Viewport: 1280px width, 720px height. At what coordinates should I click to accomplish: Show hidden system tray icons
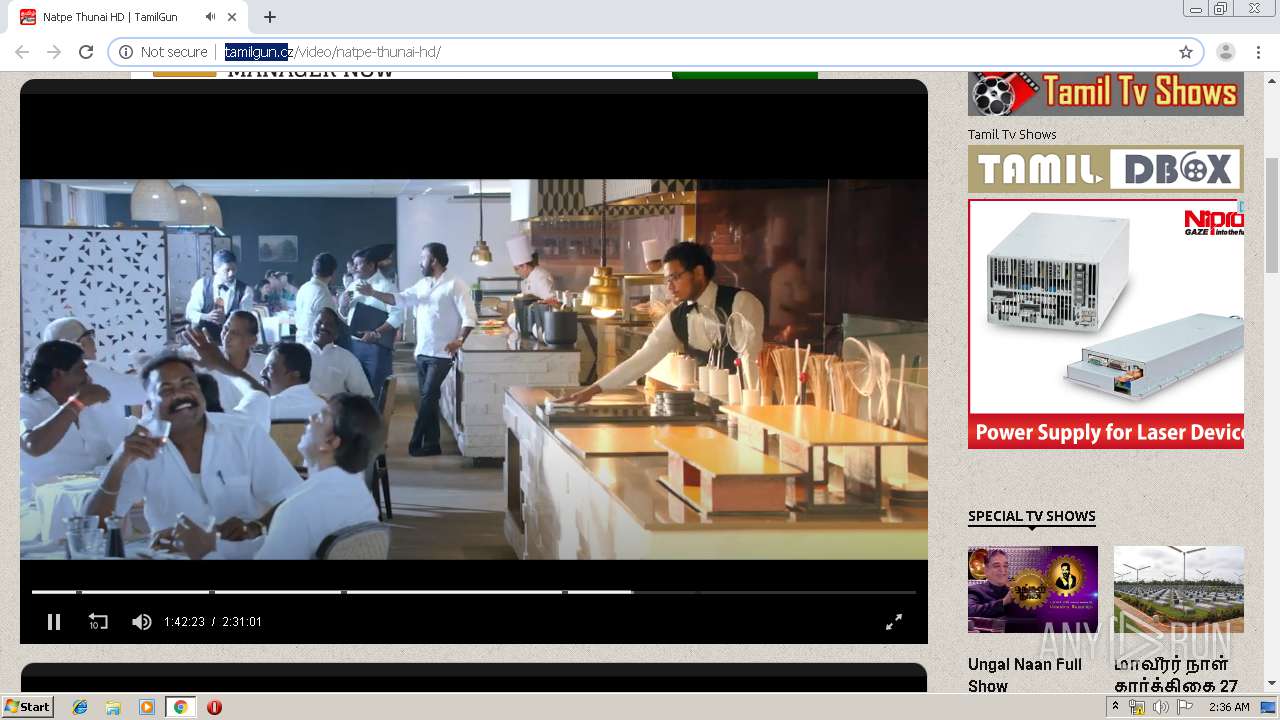pos(1115,707)
